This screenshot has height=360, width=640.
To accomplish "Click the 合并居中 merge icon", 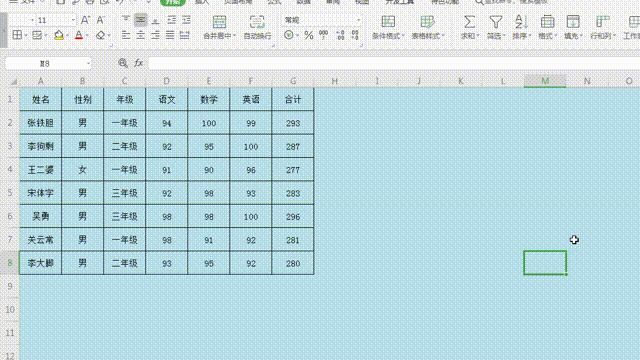I will [219, 22].
